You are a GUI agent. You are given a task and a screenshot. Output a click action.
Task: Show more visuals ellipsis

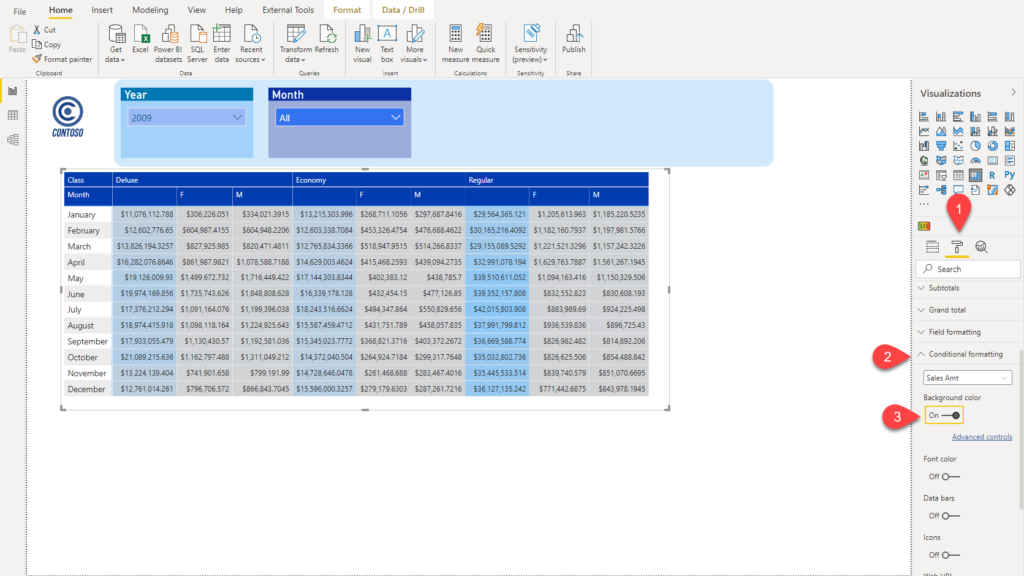point(923,204)
